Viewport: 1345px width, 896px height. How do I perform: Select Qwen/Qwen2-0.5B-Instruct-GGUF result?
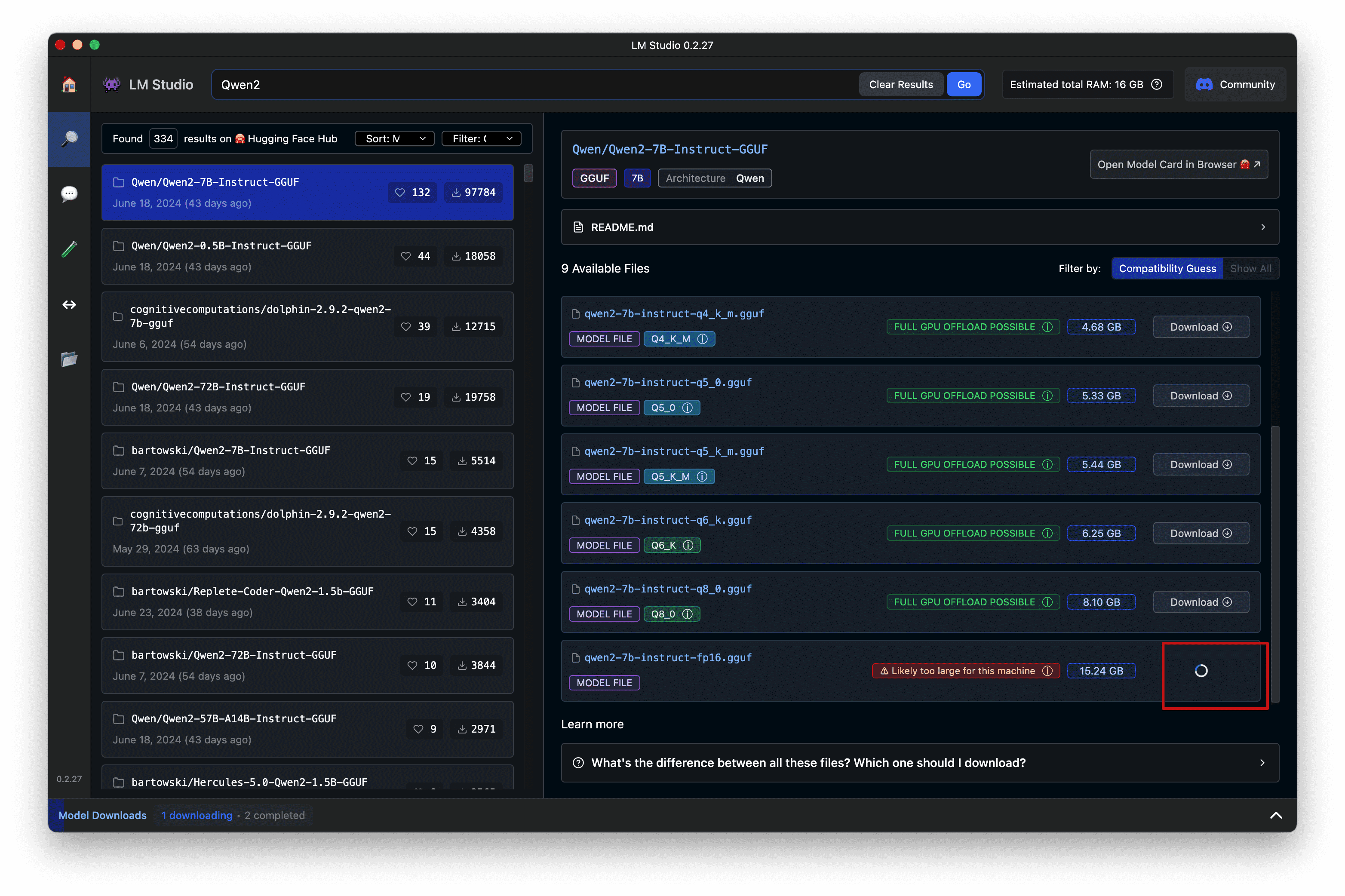pyautogui.click(x=307, y=256)
